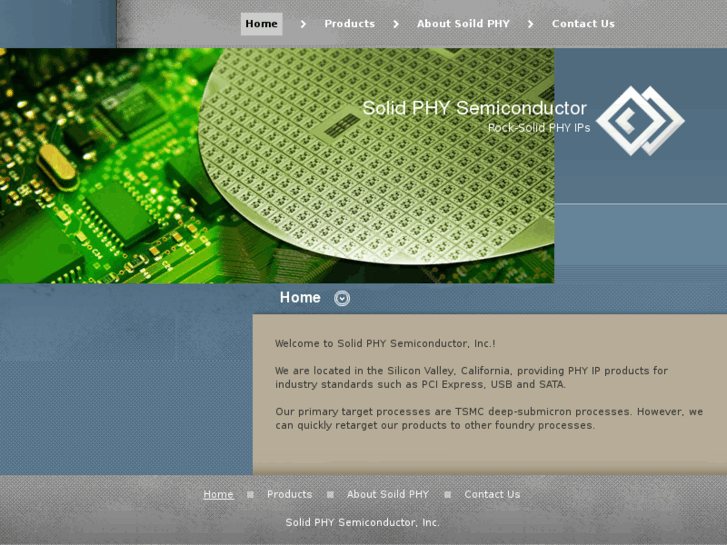
Task: Open Contact Us in the top navigation bar
Action: click(583, 24)
